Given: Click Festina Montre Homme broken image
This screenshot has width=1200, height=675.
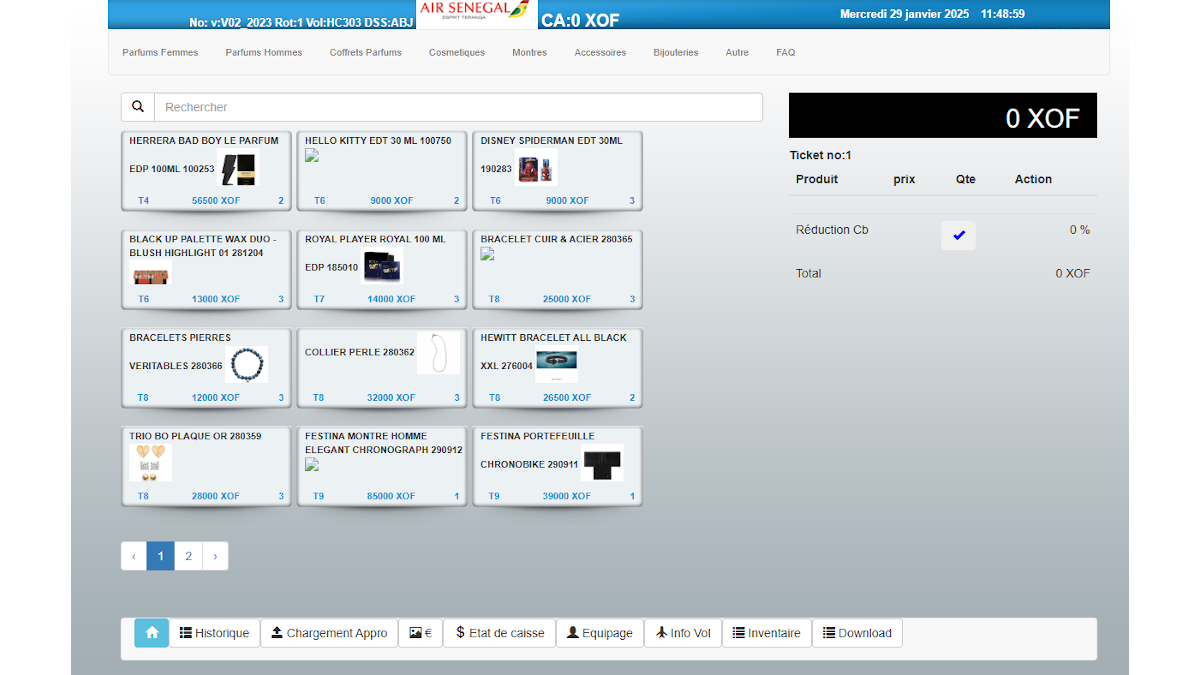Looking at the screenshot, I should pos(312,464).
